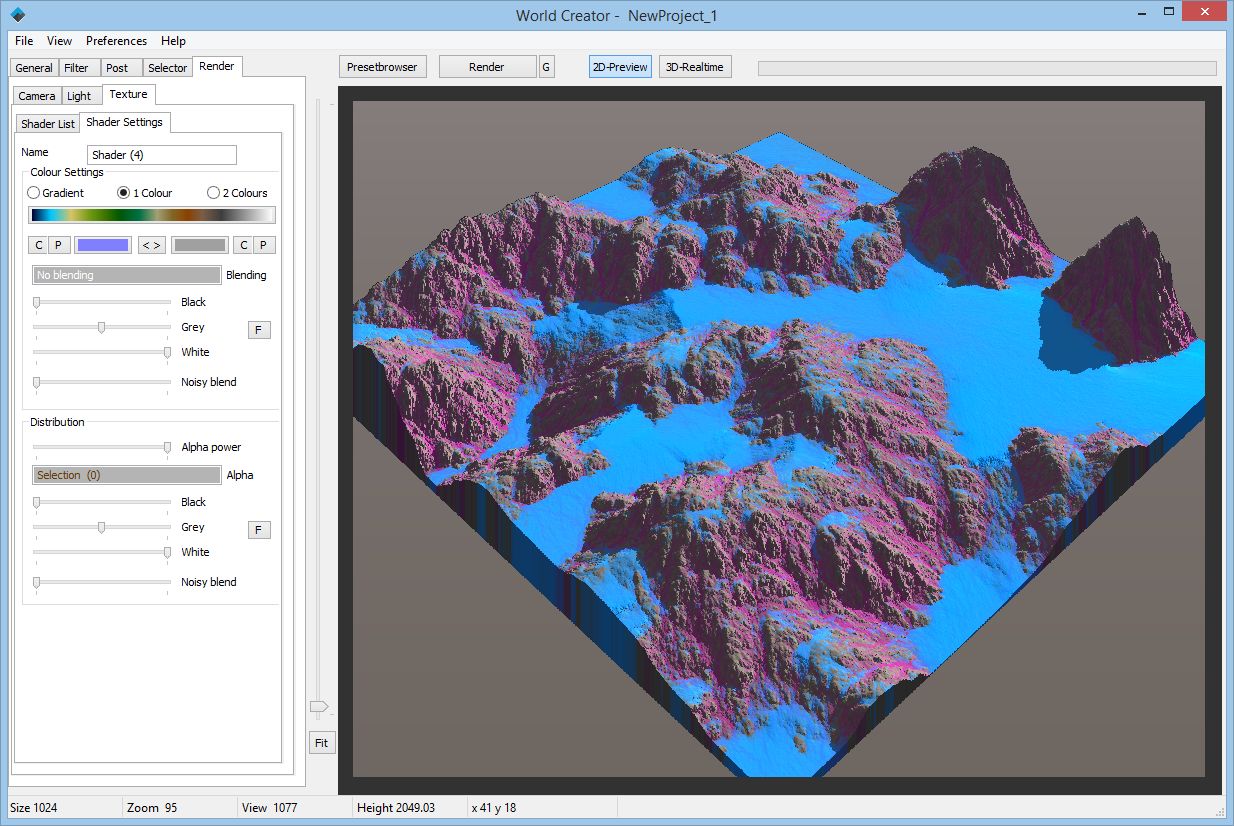1234x826 pixels.
Task: Click the G button beside Render
Action: point(546,66)
